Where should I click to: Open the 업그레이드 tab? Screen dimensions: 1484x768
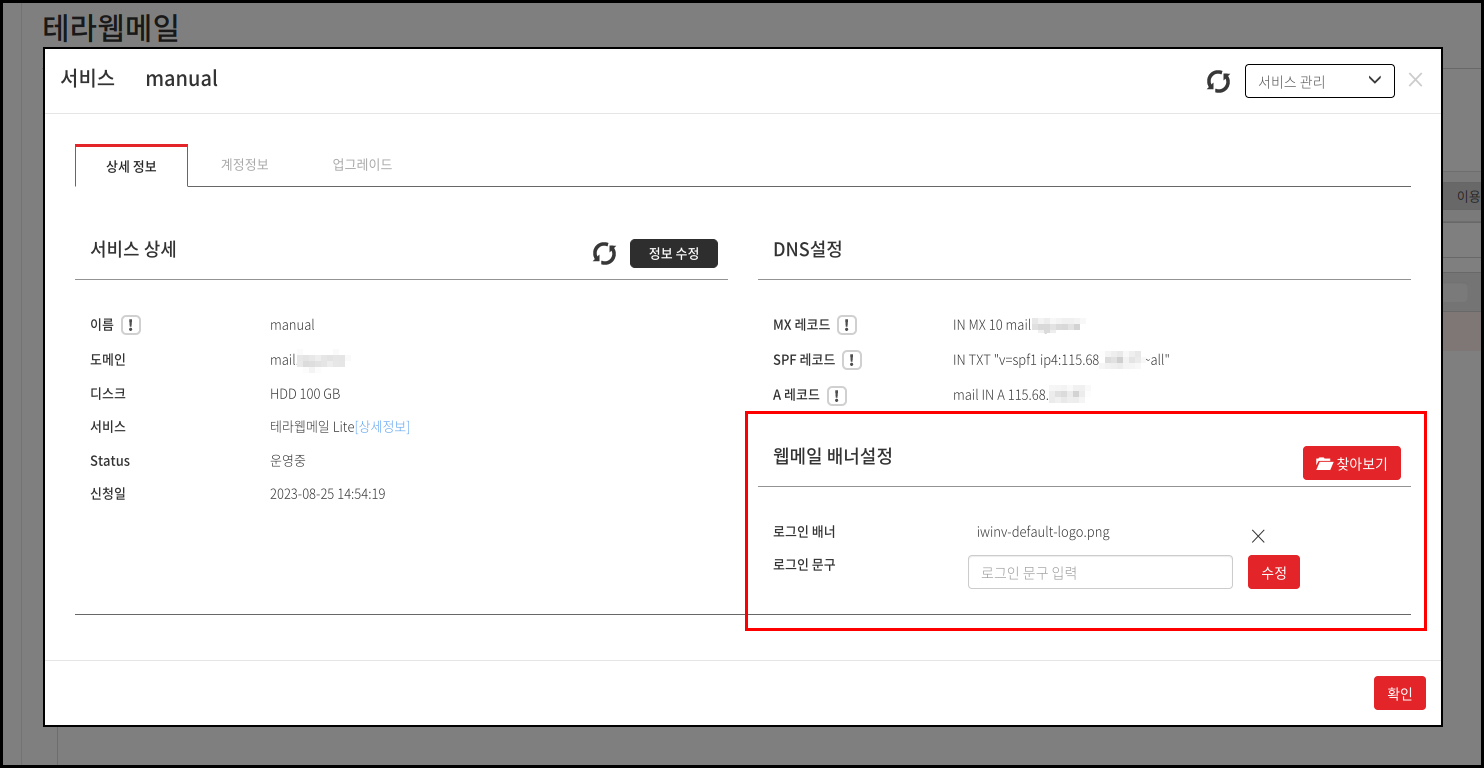pos(362,165)
